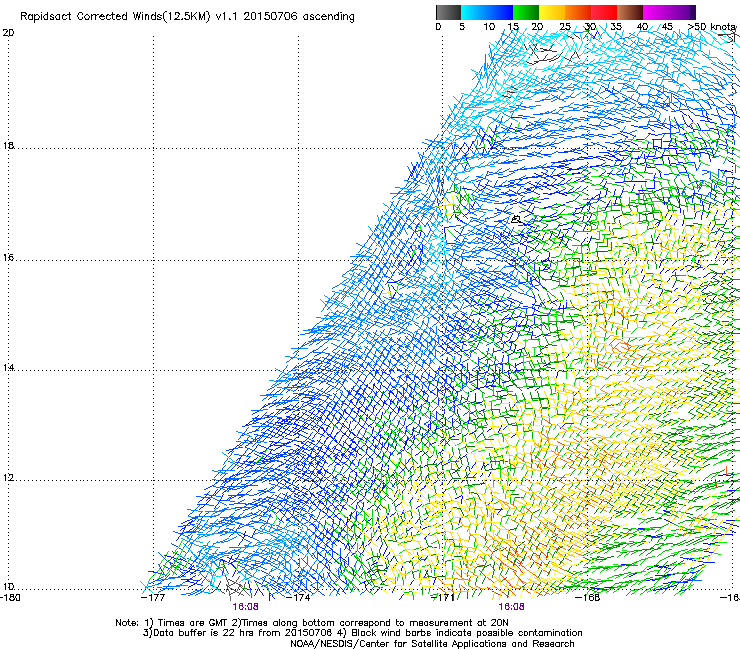Click longitude label '-168' on the bottom axis
Screen dimensions: 740x650
click(588, 597)
